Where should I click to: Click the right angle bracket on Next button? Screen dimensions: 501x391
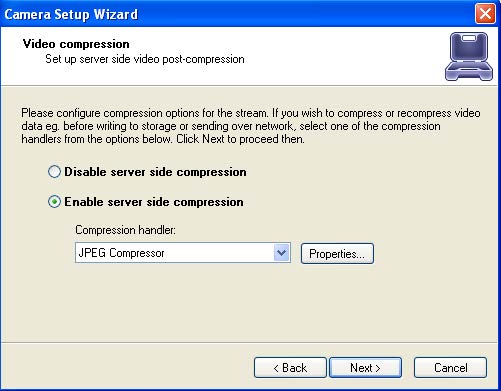click(x=378, y=368)
